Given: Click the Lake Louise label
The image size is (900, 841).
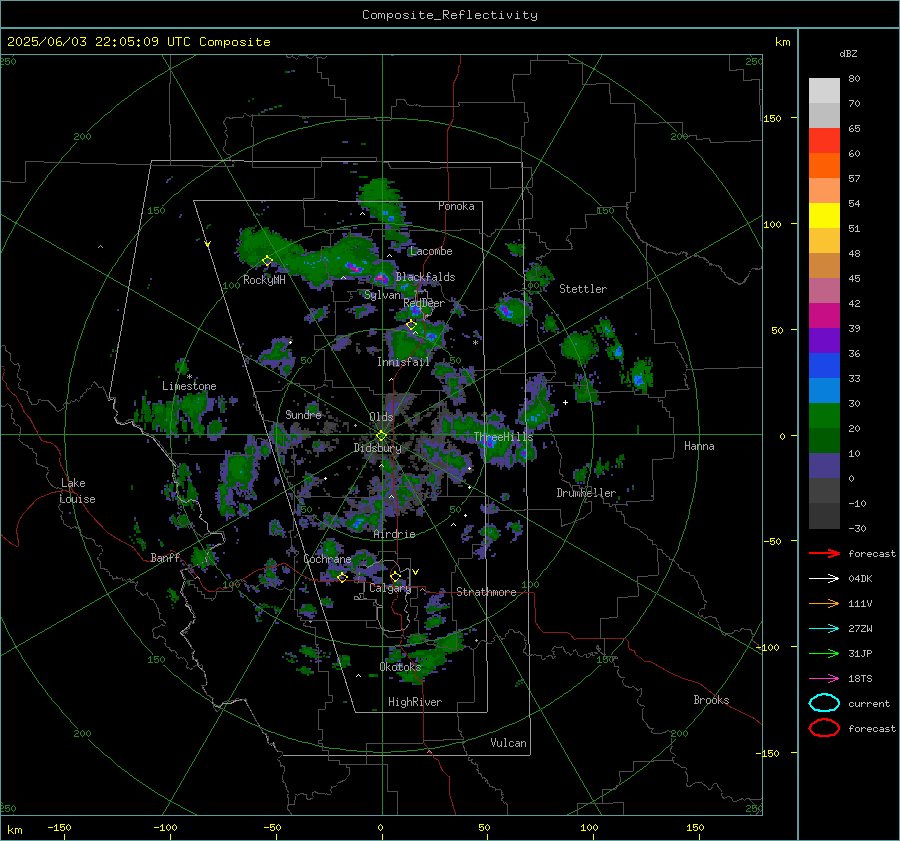Looking at the screenshot, I should (78, 491).
